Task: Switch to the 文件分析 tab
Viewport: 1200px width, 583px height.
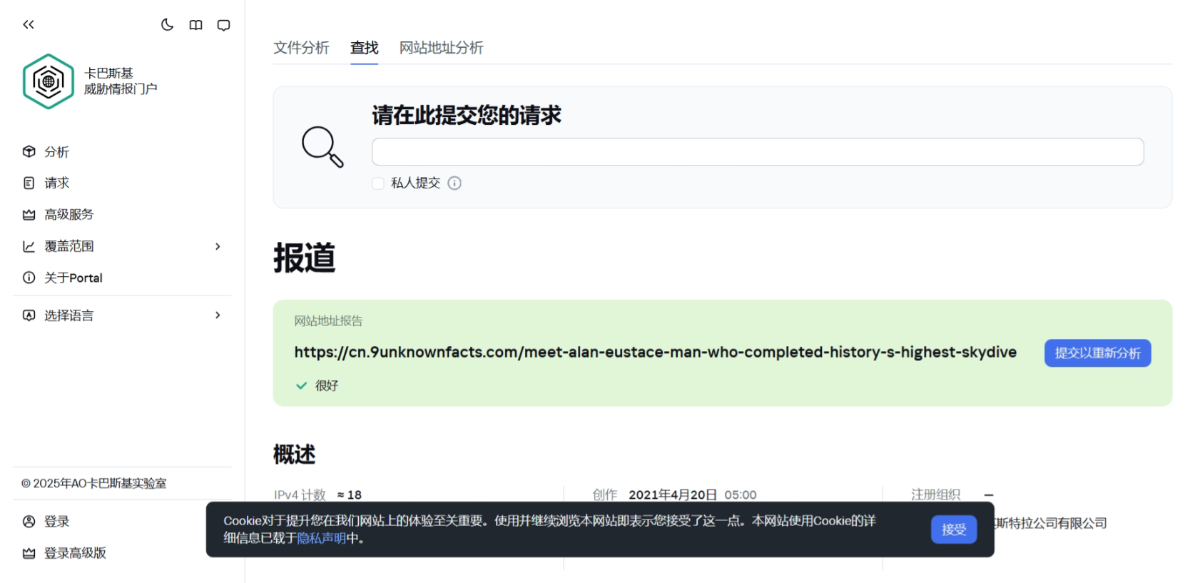Action: [301, 47]
